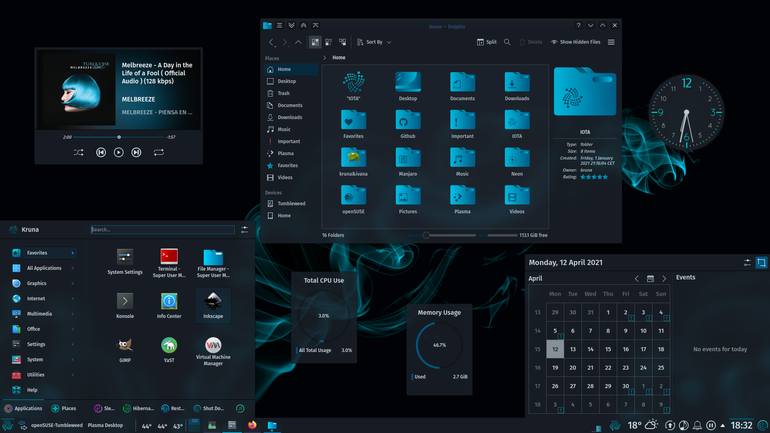Open the Github folder
This screenshot has height=433, width=770.
[x=408, y=124]
